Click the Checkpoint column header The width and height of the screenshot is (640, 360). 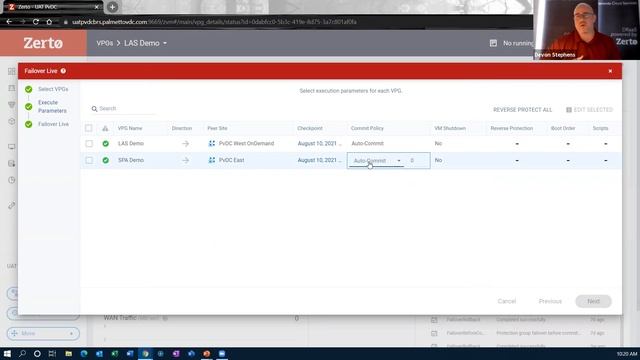[x=310, y=128]
